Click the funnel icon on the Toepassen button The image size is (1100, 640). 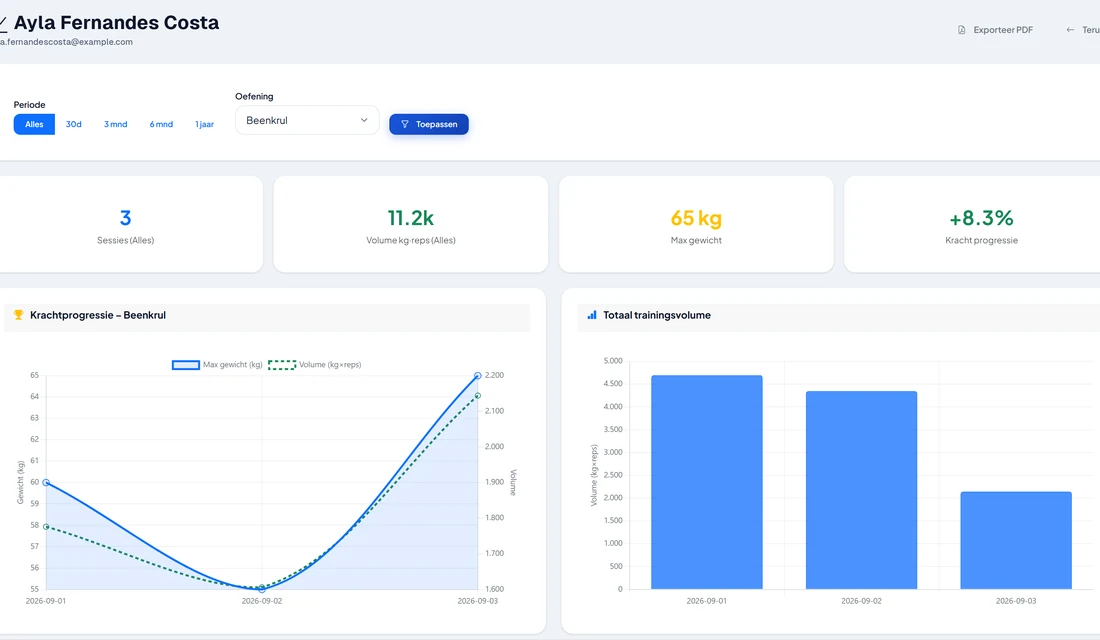[x=405, y=124]
